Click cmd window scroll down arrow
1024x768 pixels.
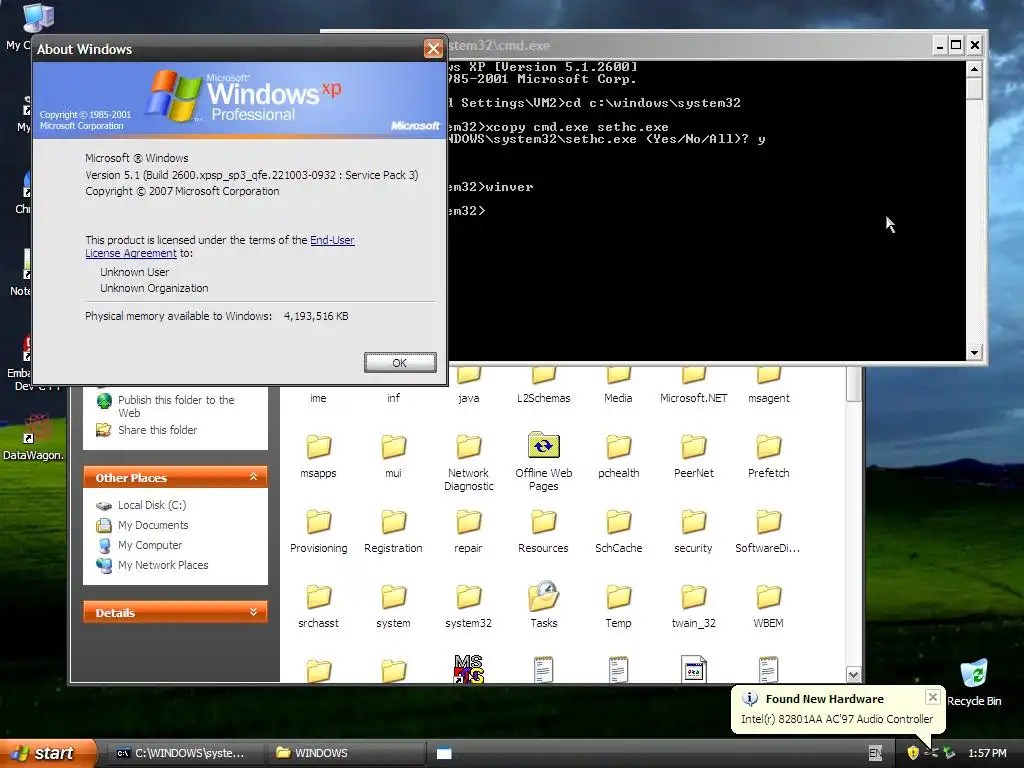[x=974, y=353]
